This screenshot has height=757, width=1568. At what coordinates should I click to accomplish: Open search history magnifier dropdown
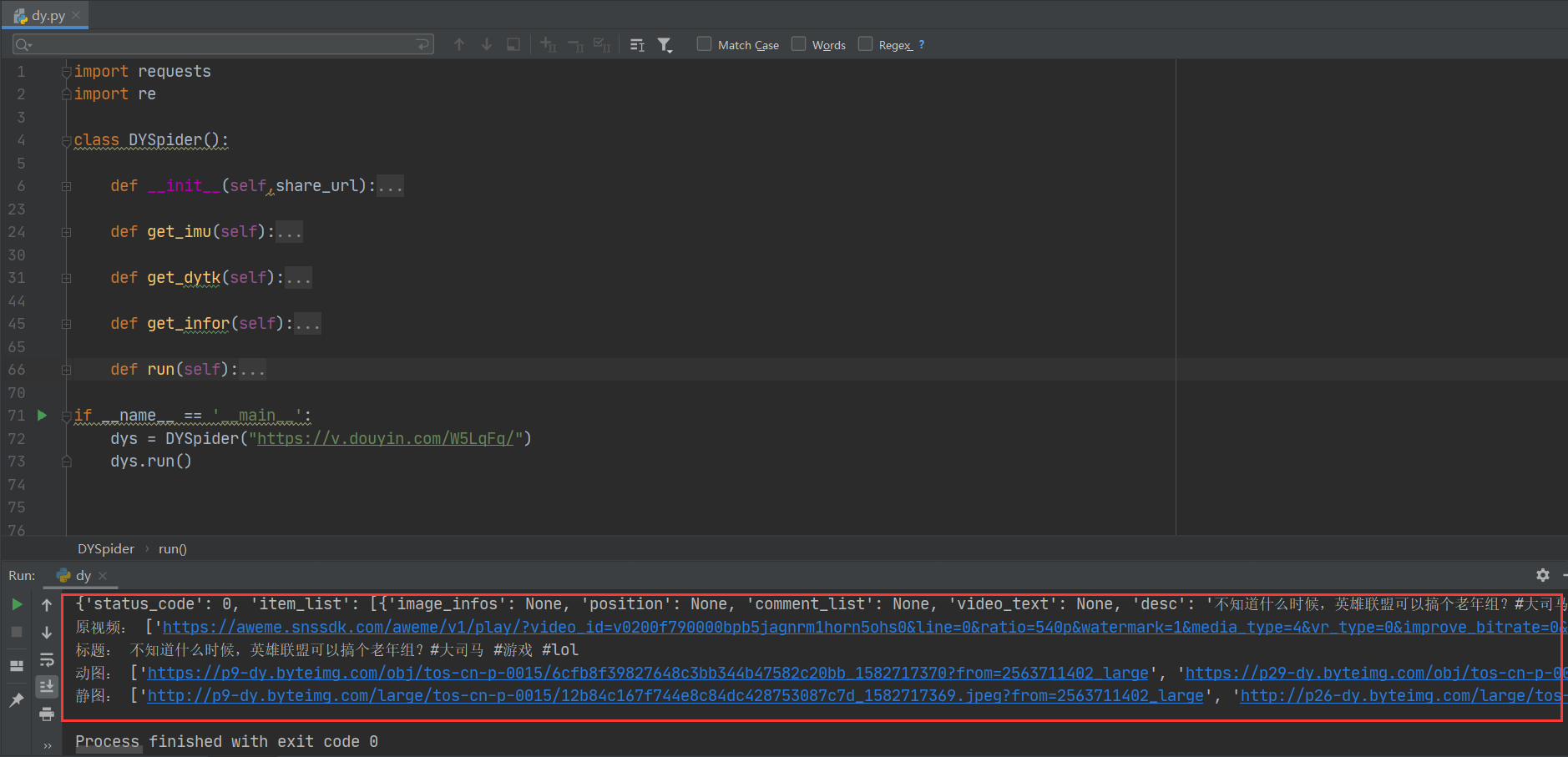(23, 44)
